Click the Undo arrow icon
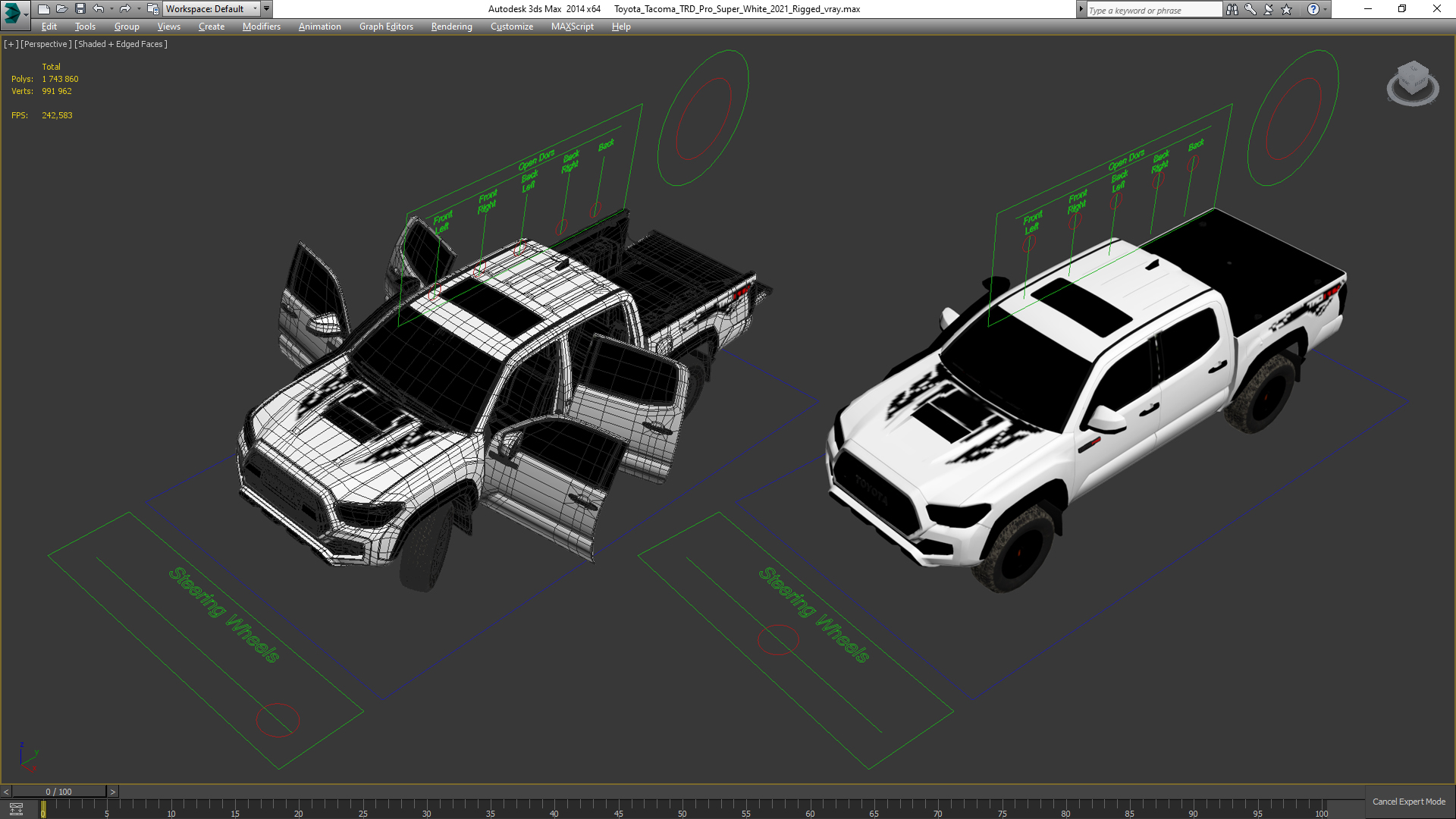Viewport: 1456px width, 819px height. tap(99, 9)
